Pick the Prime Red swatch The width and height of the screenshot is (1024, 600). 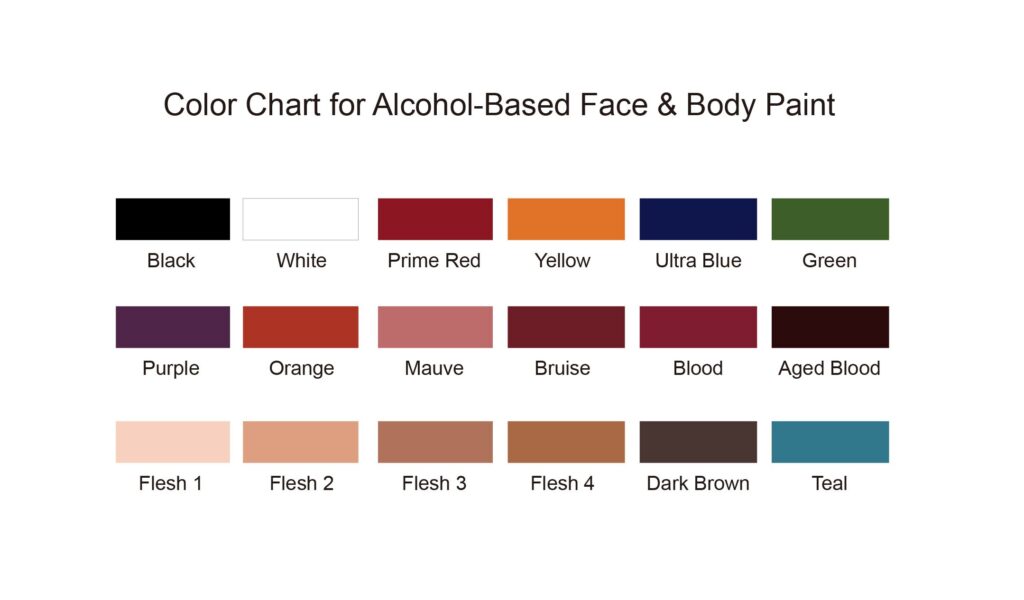pyautogui.click(x=435, y=219)
